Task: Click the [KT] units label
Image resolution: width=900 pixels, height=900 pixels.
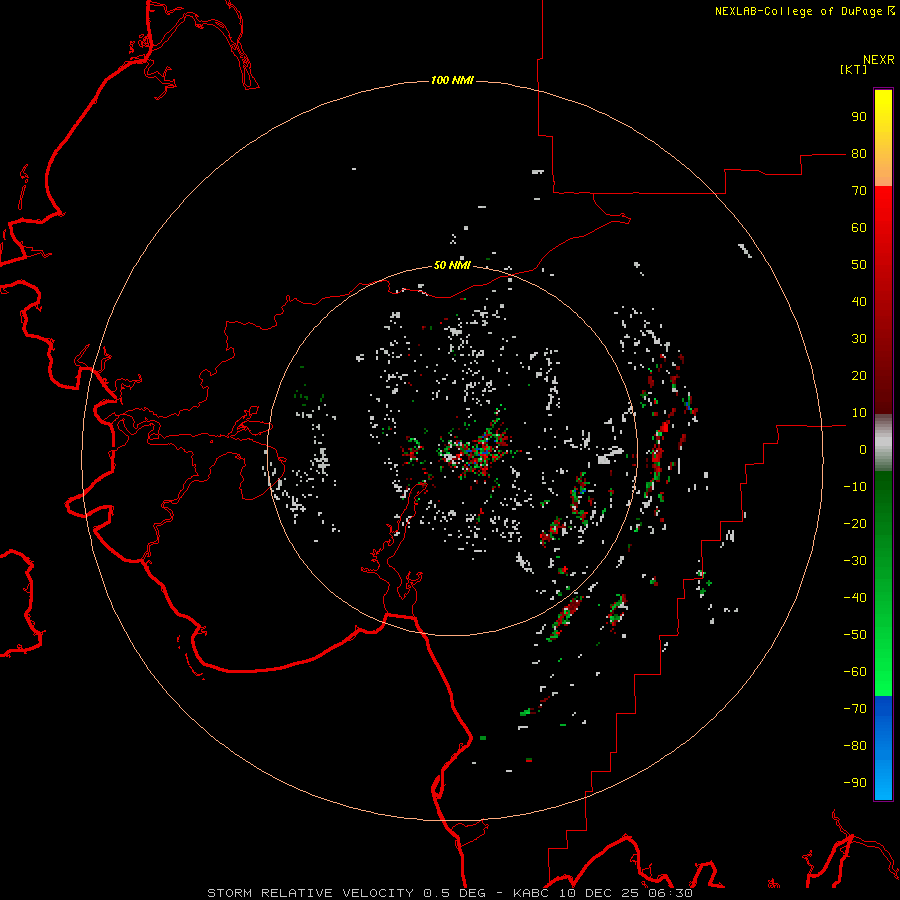Action: point(854,69)
